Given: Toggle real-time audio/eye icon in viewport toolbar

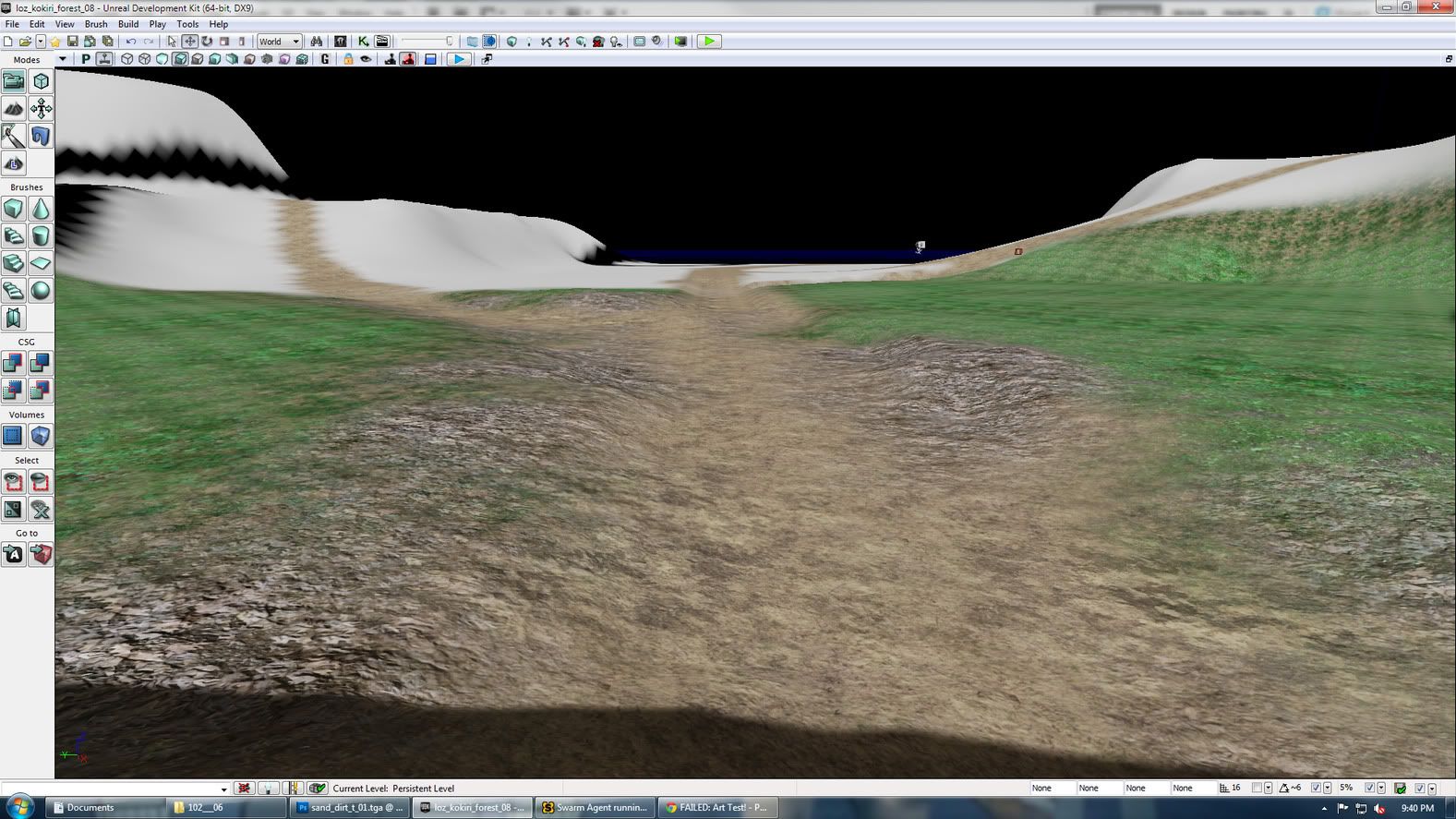Looking at the screenshot, I should [366, 59].
